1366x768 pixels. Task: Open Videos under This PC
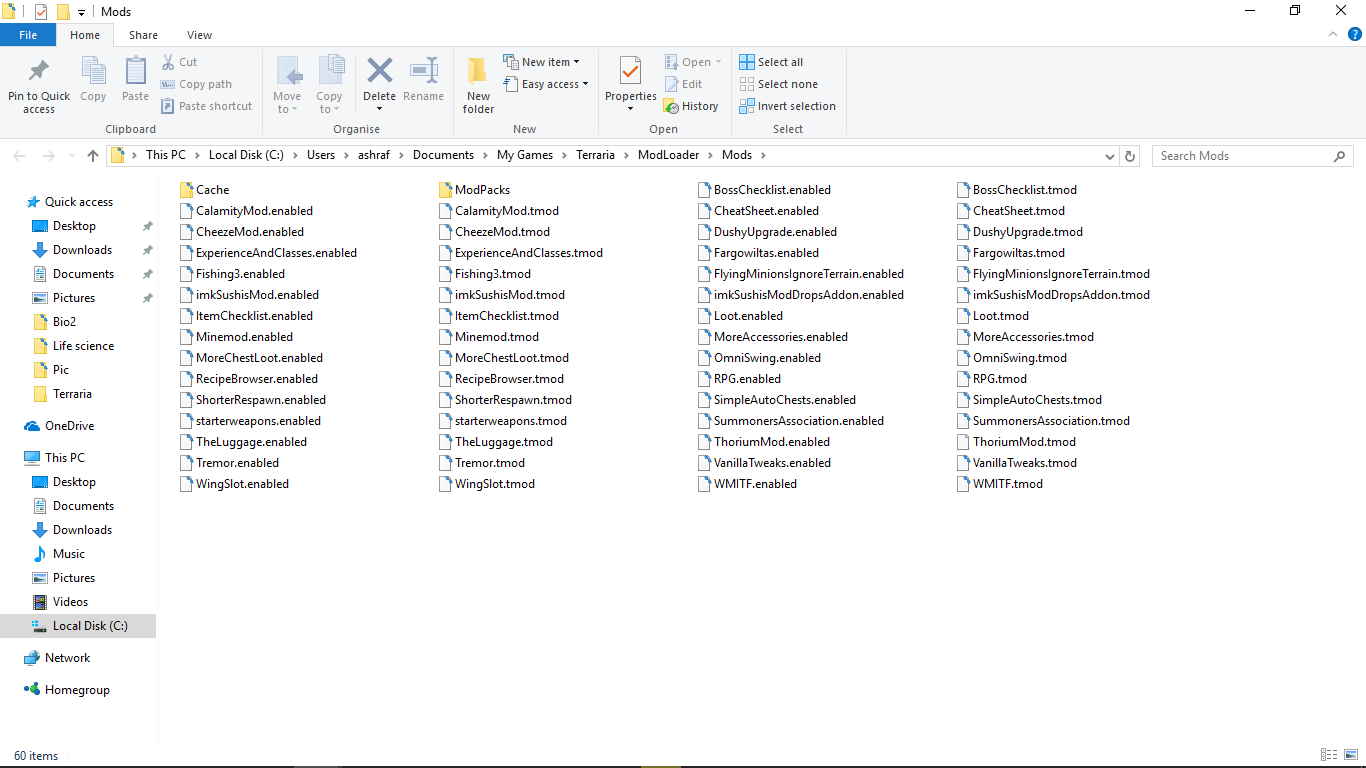[x=70, y=602]
